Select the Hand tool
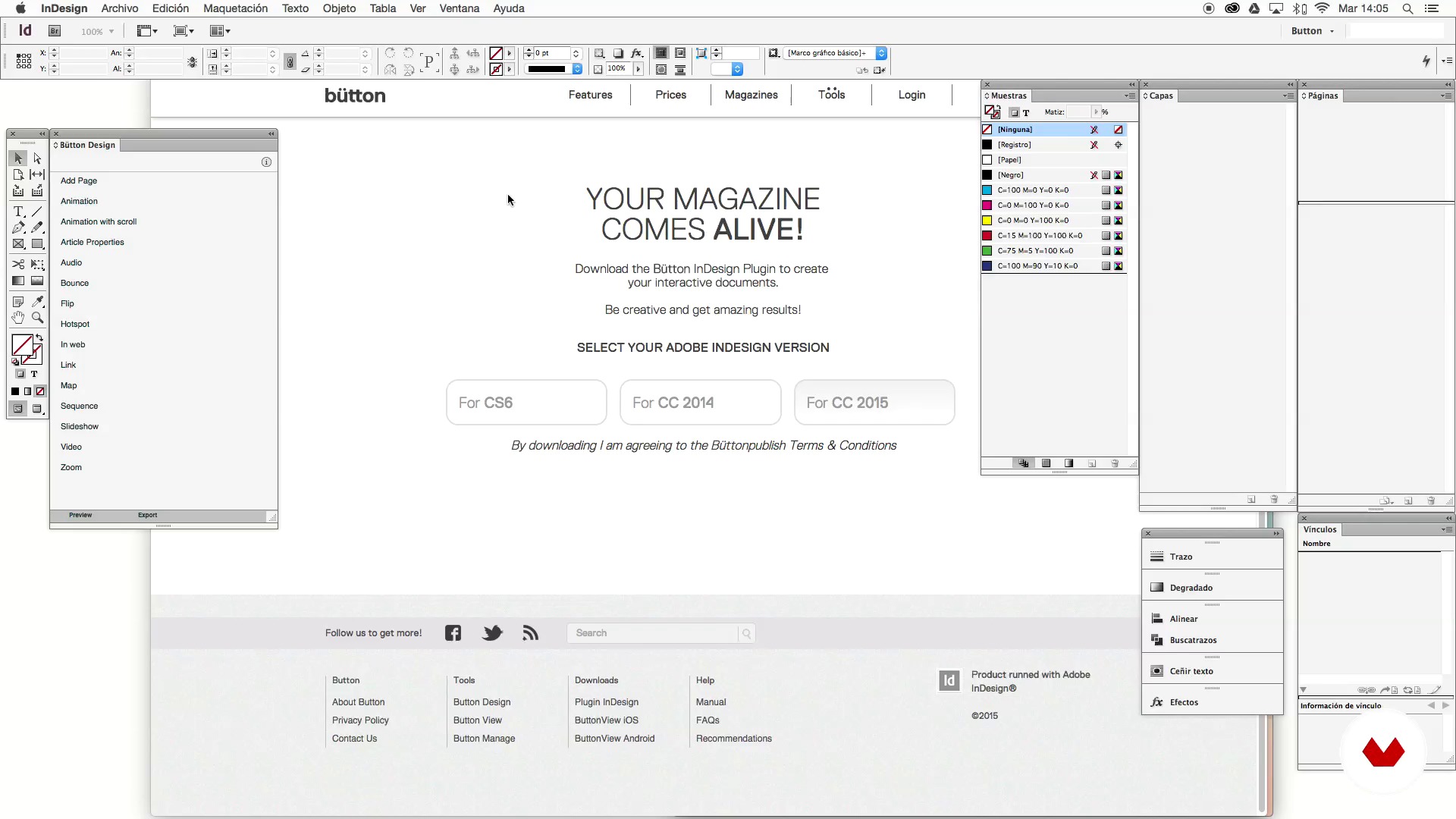The image size is (1456, 819). (18, 318)
